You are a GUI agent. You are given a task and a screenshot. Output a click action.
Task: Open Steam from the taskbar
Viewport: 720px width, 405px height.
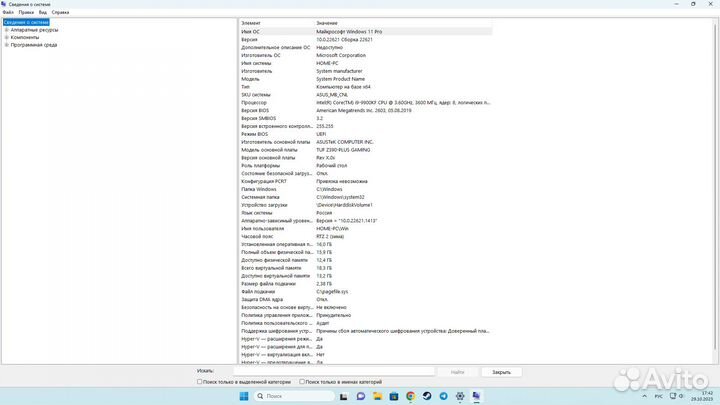427,396
